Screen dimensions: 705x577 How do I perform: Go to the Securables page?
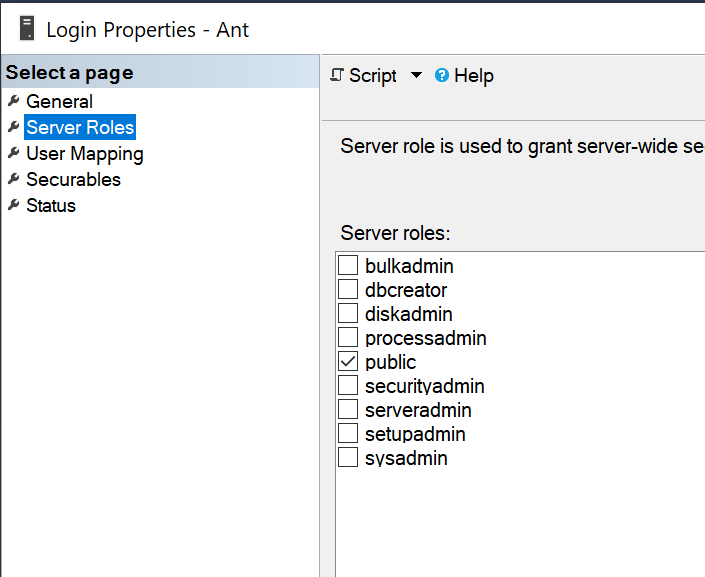73,179
